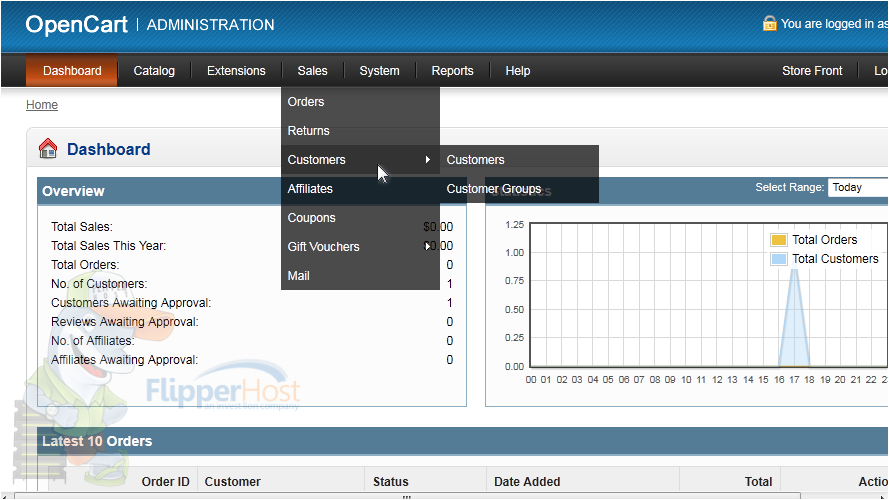889x500 pixels.
Task: Open the Select Range dropdown
Action: pyautogui.click(x=858, y=188)
